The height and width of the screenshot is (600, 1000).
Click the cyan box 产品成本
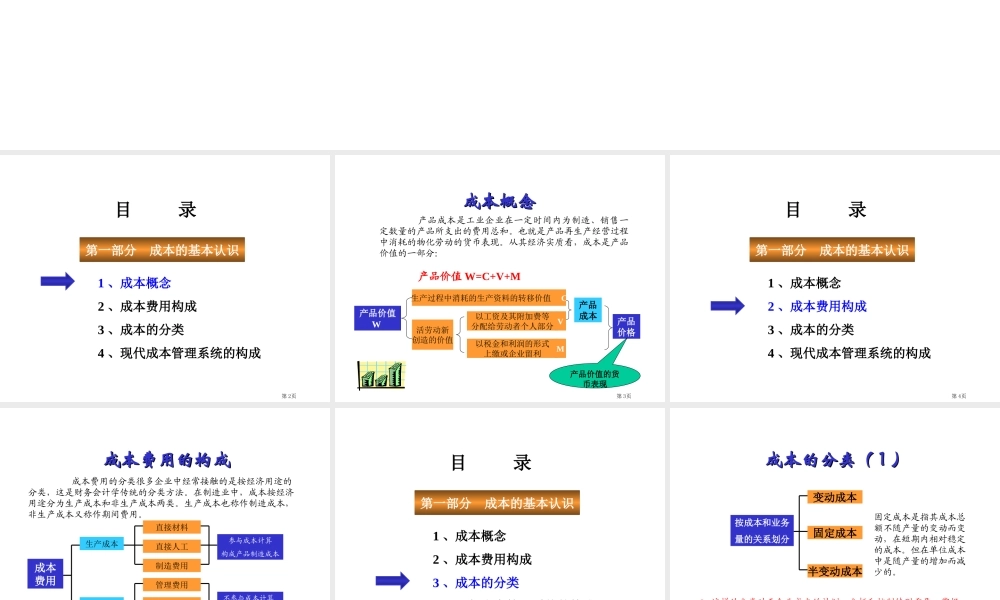click(x=587, y=310)
